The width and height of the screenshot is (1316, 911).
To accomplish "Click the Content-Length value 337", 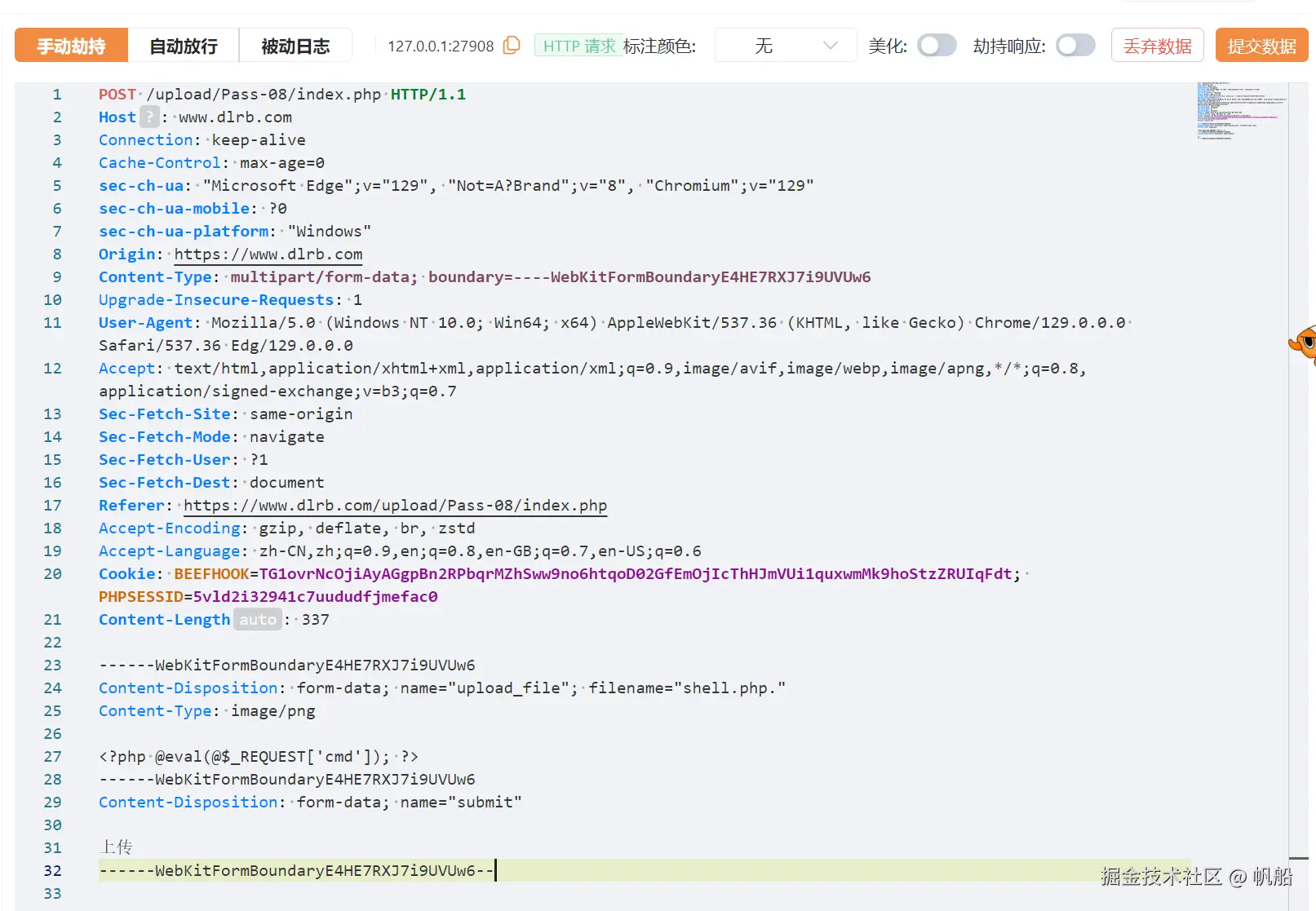I will pyautogui.click(x=316, y=619).
